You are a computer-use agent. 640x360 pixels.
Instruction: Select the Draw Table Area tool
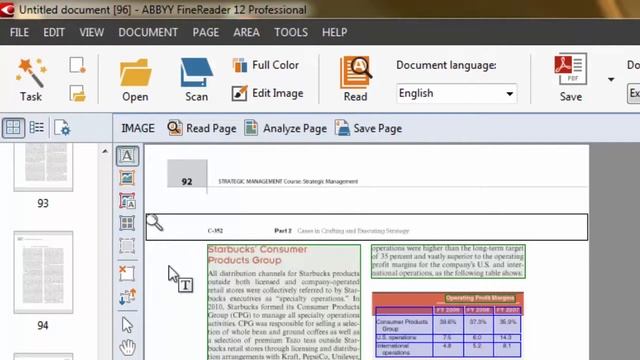click(x=127, y=223)
